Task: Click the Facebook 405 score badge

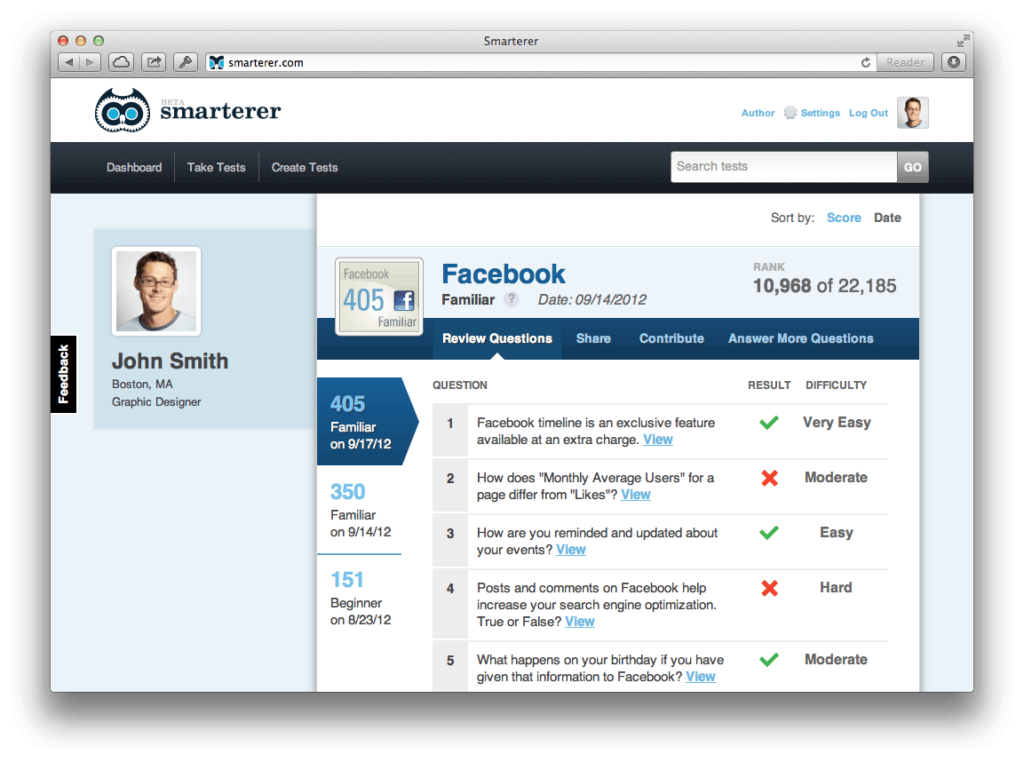Action: [x=379, y=296]
